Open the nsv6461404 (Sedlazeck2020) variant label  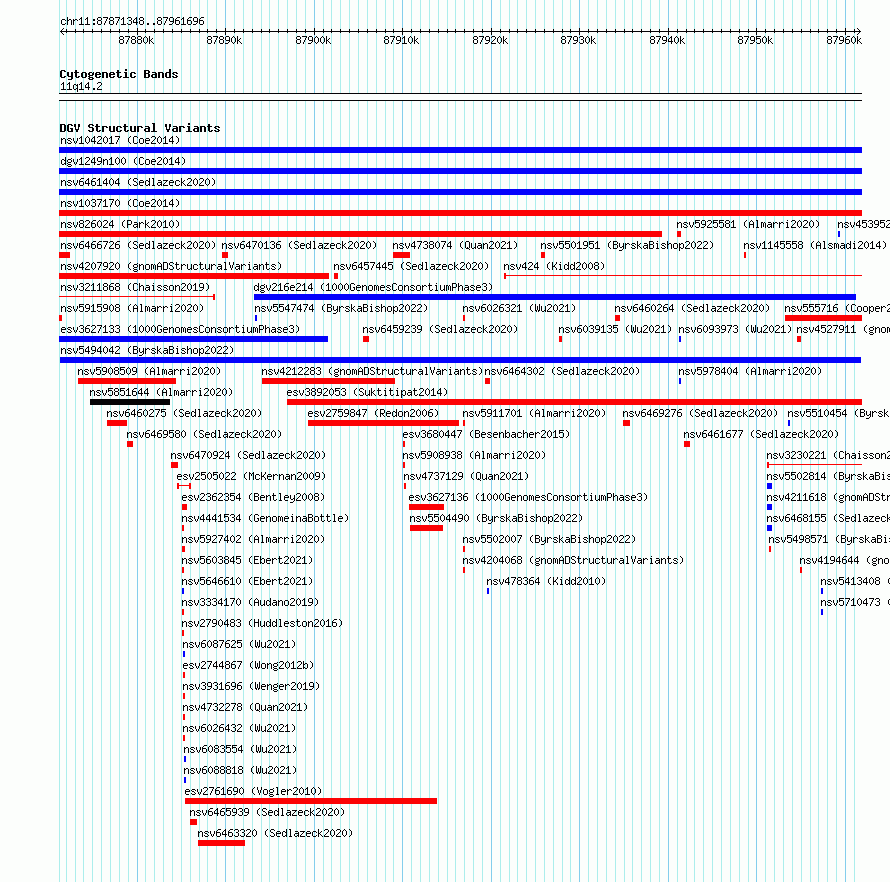tap(138, 182)
